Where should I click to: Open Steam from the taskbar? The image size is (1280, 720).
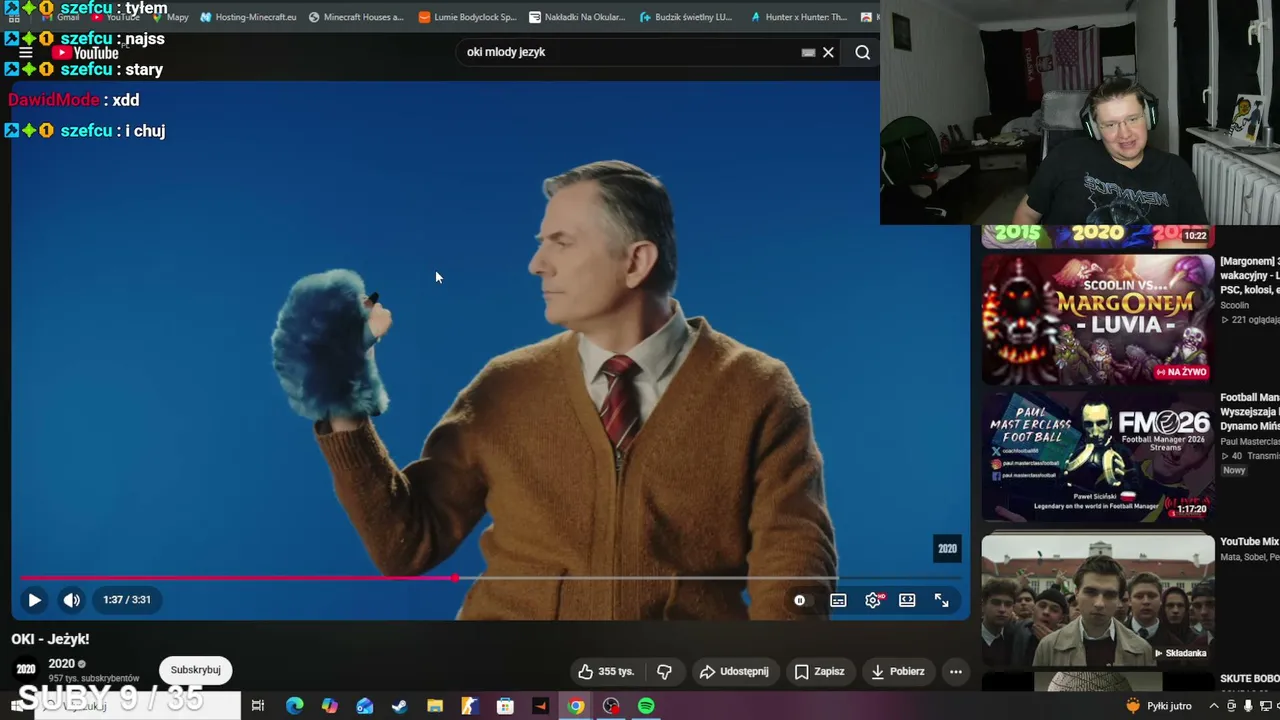[x=399, y=706]
